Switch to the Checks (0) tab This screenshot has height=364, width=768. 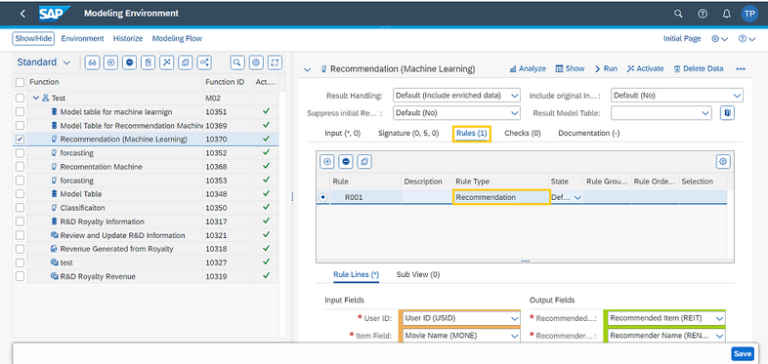522,133
